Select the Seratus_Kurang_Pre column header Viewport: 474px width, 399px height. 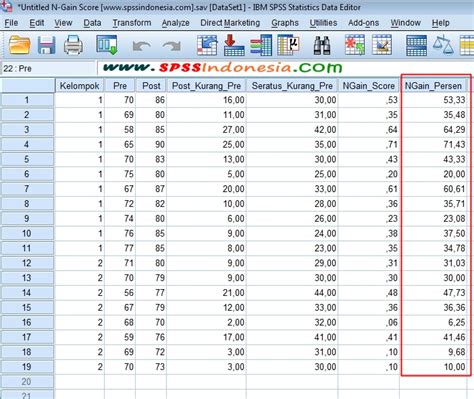tap(292, 86)
